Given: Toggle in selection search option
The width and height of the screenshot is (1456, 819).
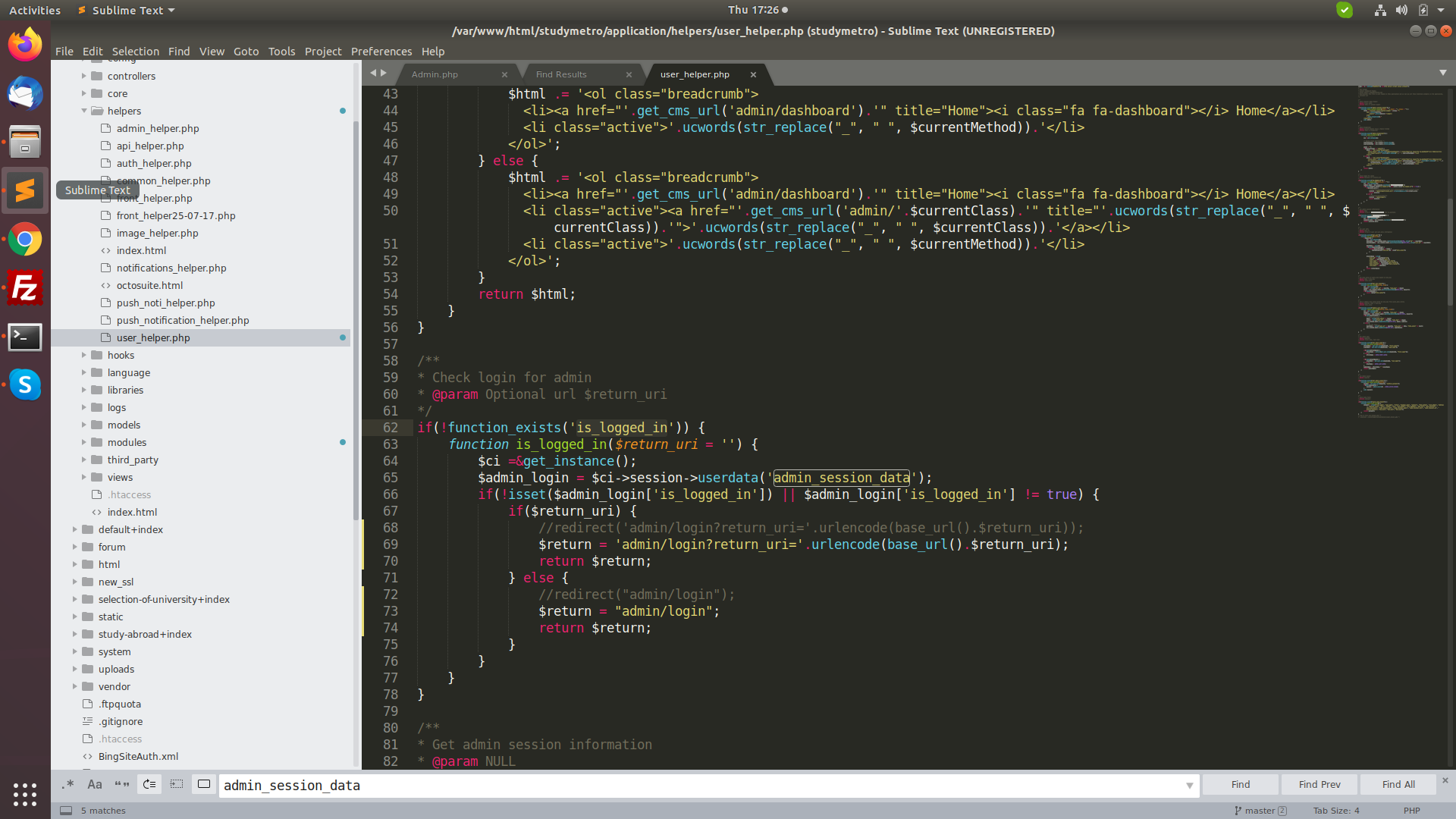Looking at the screenshot, I should pyautogui.click(x=177, y=784).
